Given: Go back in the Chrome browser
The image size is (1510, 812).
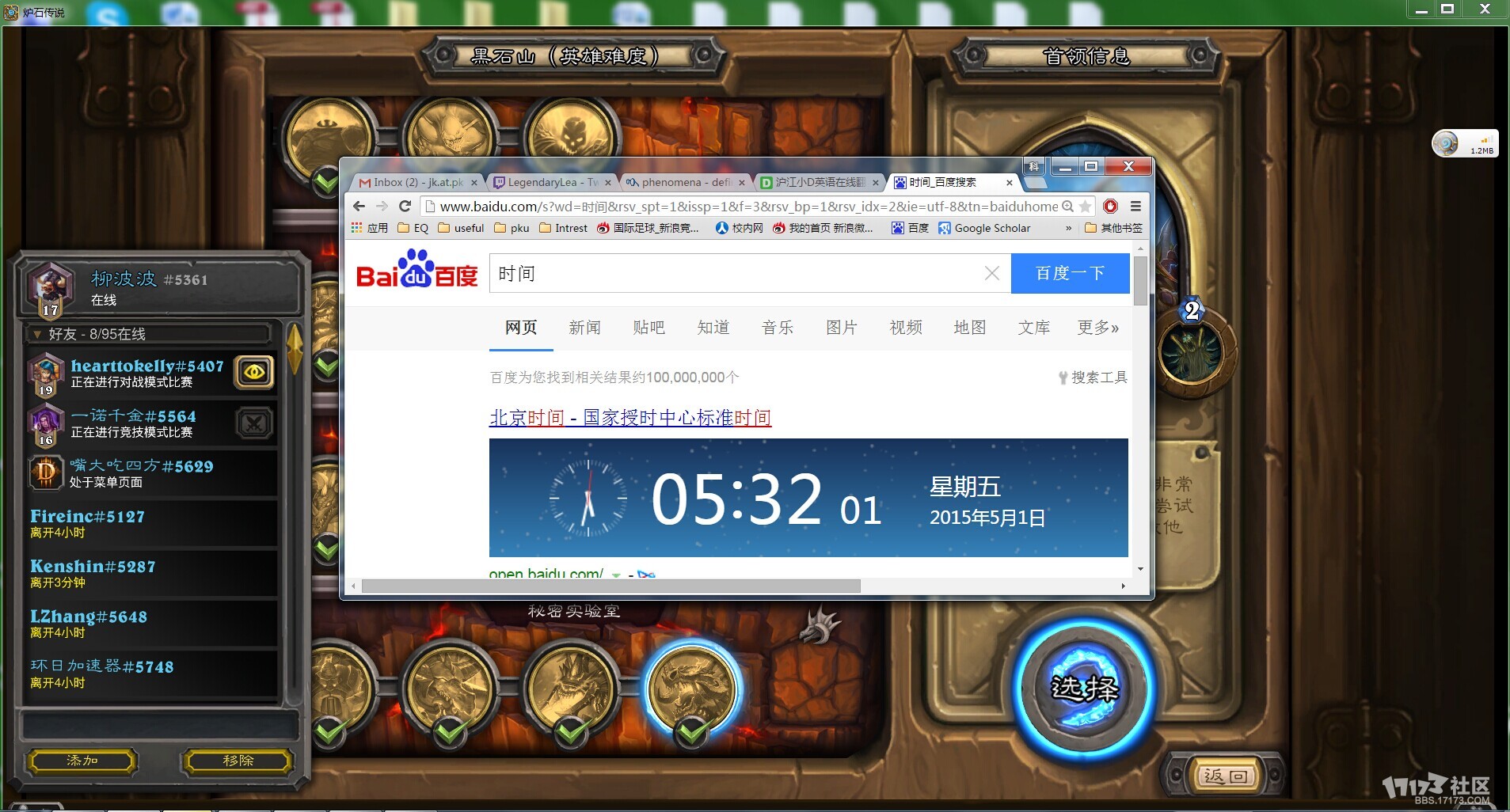Looking at the screenshot, I should [x=359, y=206].
